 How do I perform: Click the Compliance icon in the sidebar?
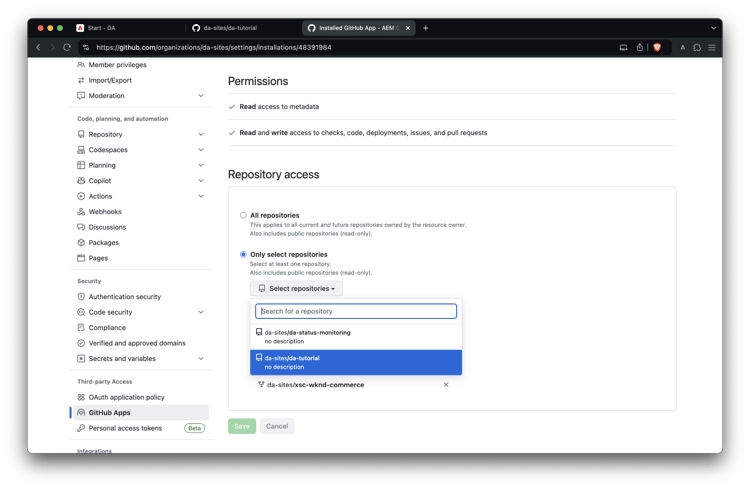[81, 327]
